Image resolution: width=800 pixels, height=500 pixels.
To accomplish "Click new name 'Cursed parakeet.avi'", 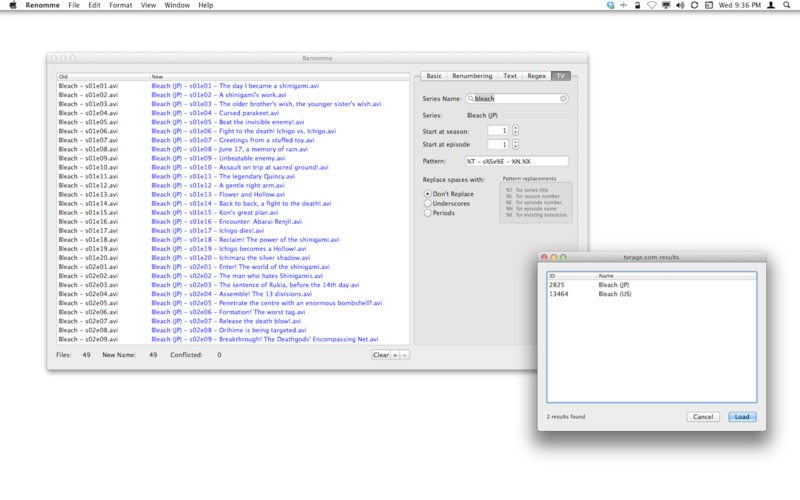I will [249, 113].
